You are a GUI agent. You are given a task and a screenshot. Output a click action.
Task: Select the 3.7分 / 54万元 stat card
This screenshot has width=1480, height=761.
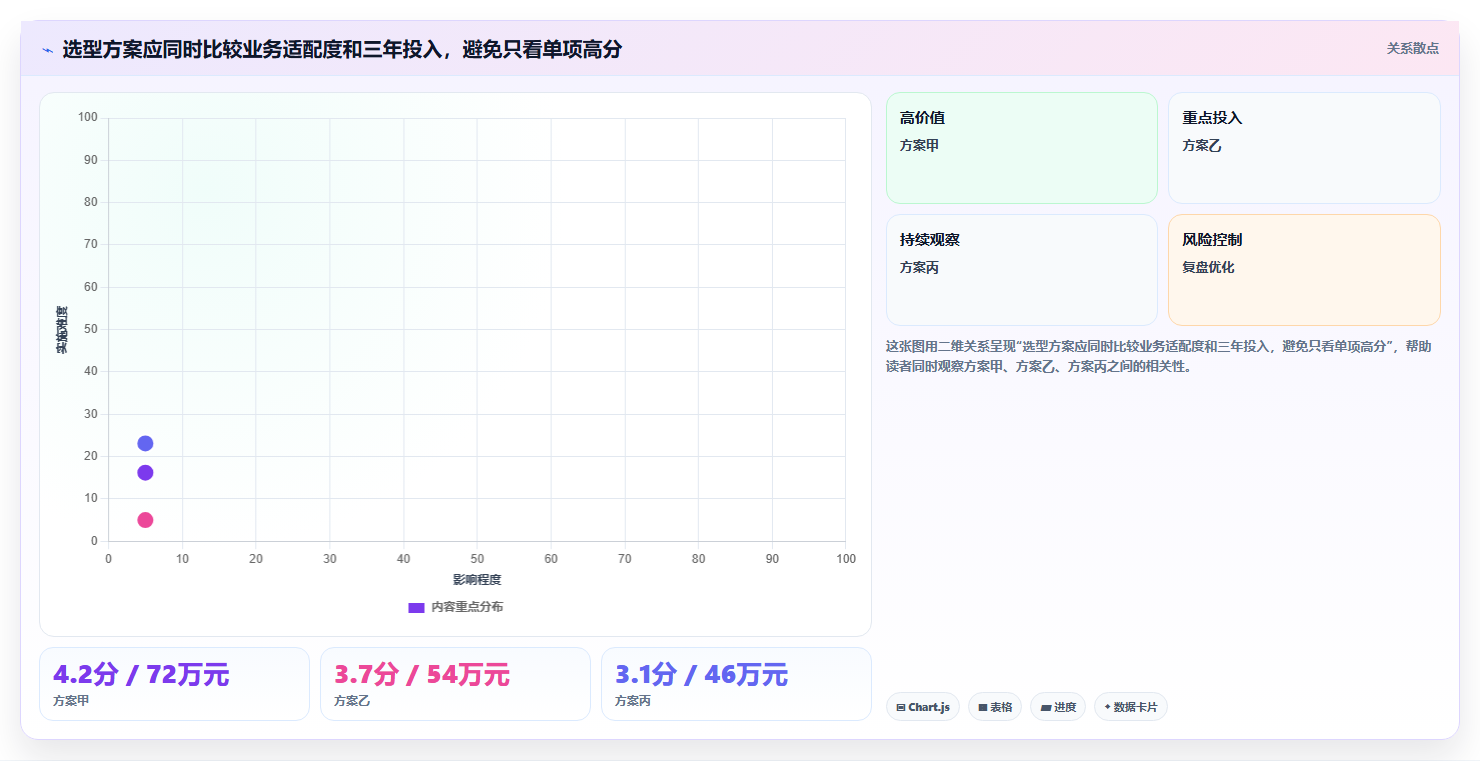coord(455,684)
